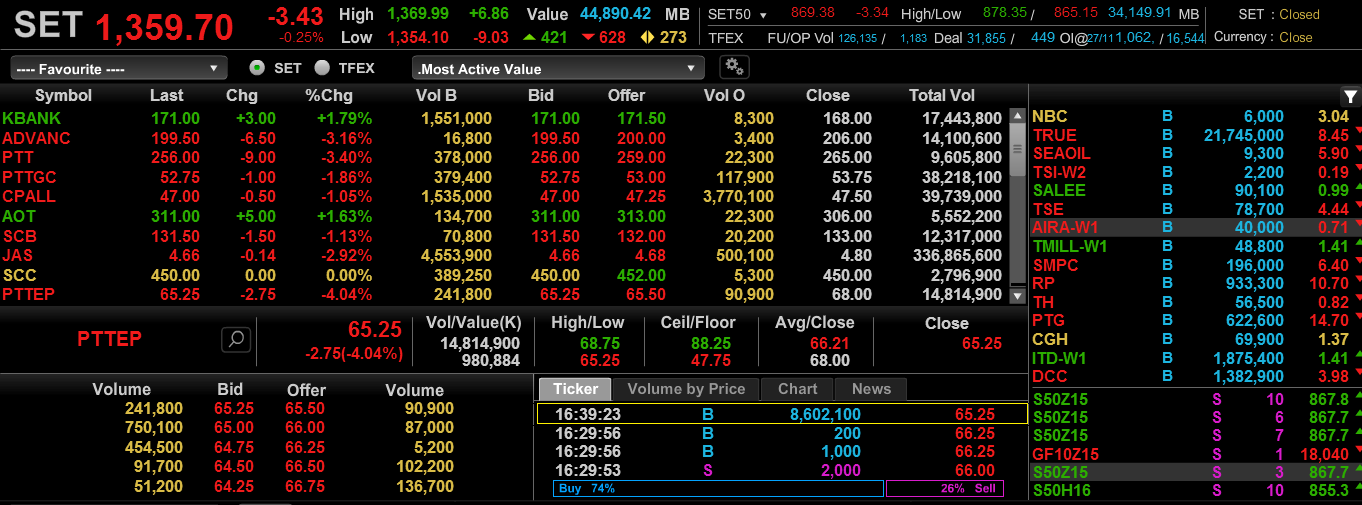This screenshot has width=1362, height=505.
Task: Click the SEAOIL ticker entry
Action: pos(1061,153)
